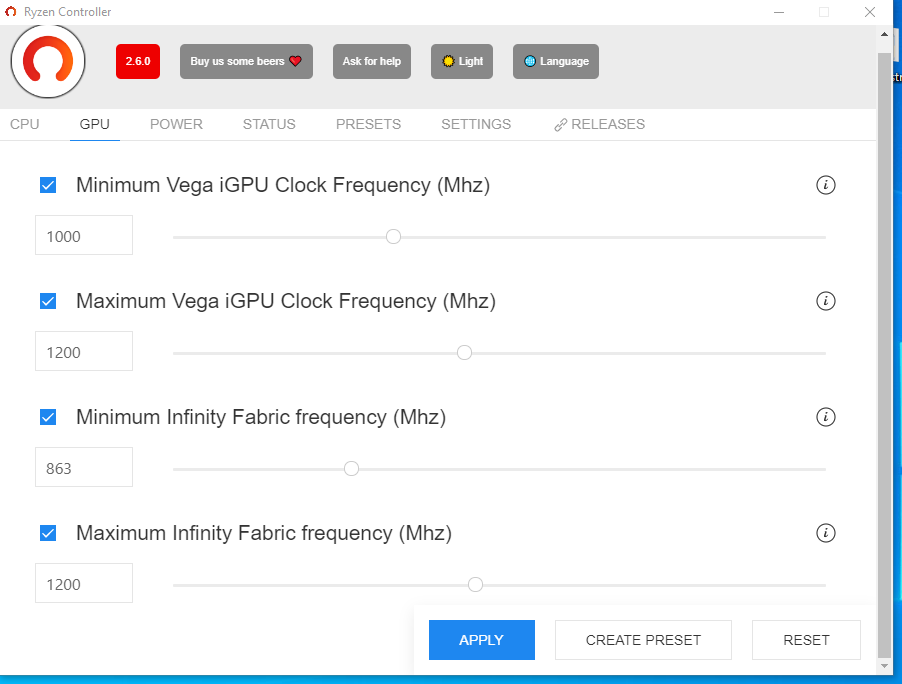Switch theme using the Light button
The width and height of the screenshot is (902, 684).
click(462, 61)
